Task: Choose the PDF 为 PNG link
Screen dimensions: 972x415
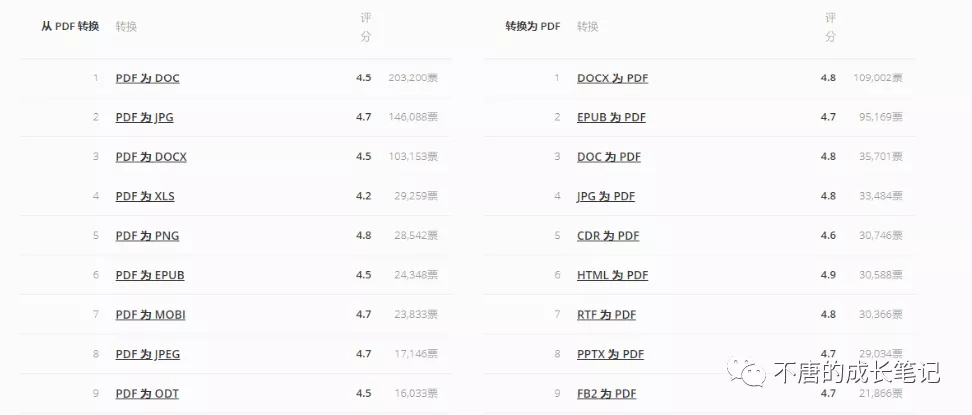Action: [x=147, y=236]
